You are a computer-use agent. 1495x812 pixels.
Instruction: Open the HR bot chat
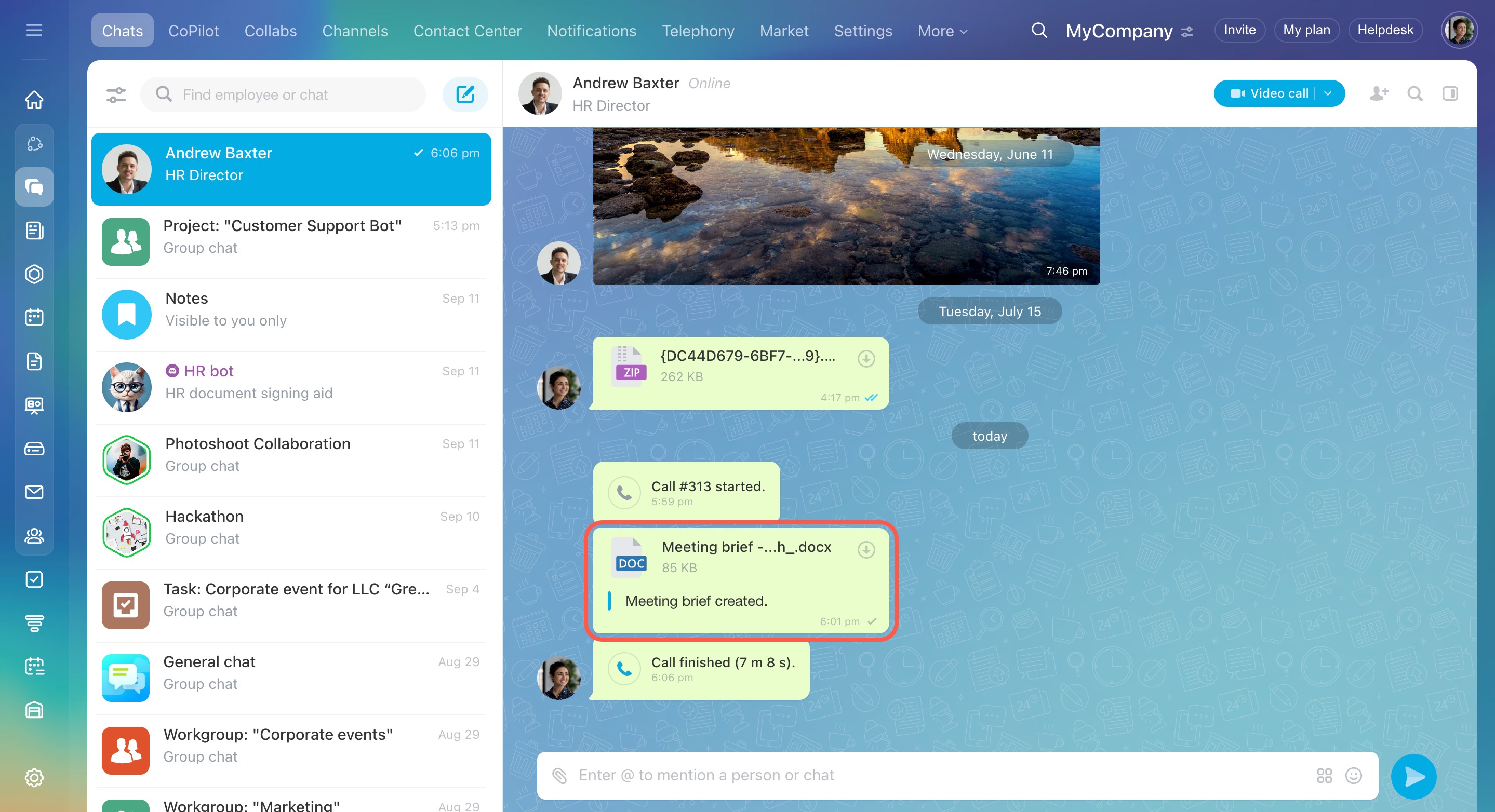pos(291,387)
